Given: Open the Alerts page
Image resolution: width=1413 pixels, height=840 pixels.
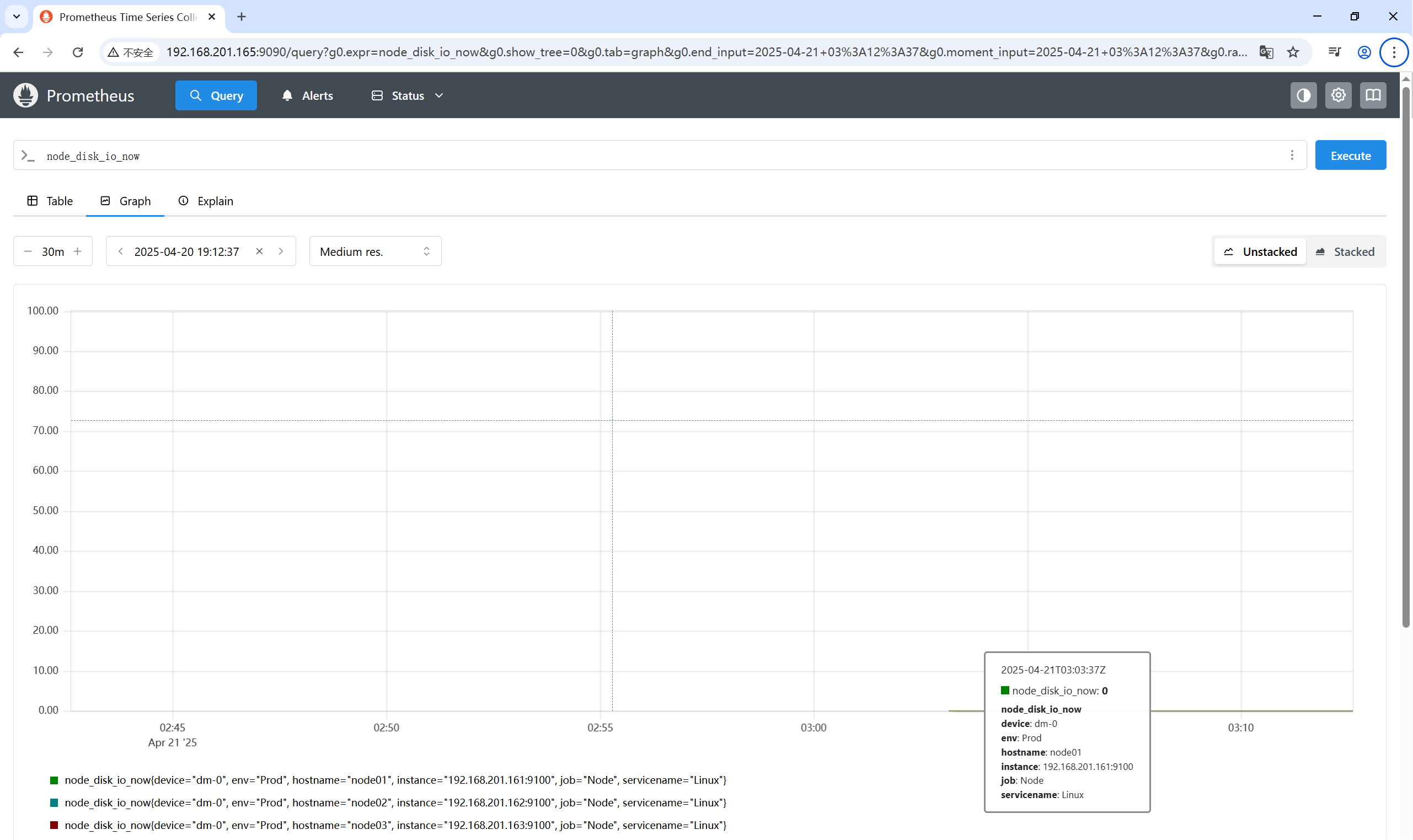Looking at the screenshot, I should (x=307, y=95).
